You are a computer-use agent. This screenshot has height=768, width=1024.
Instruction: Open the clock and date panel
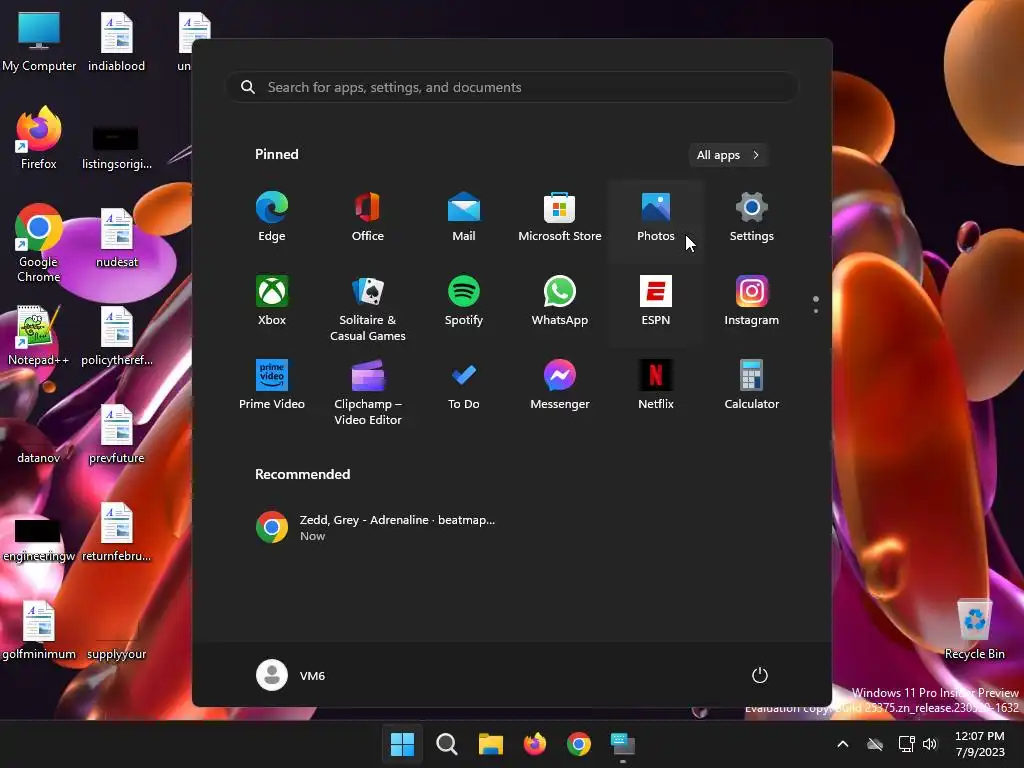(x=980, y=744)
